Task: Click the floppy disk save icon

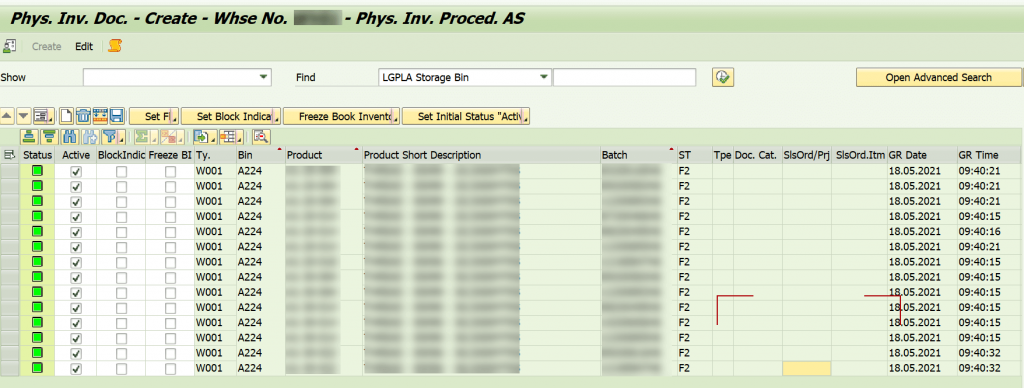Action: coord(117,116)
